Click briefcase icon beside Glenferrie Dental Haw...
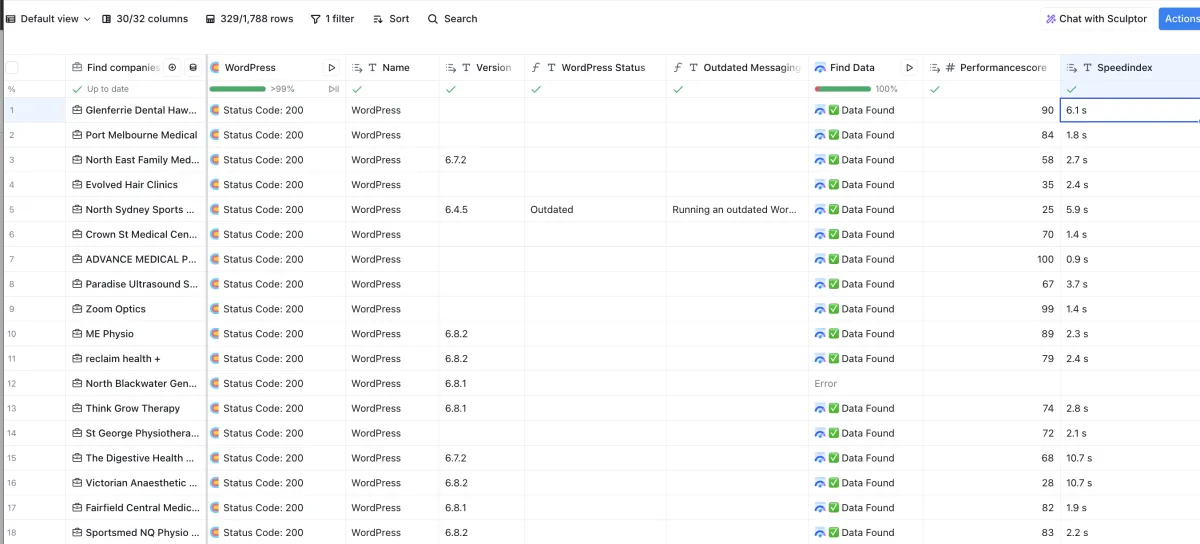The image size is (1200, 544). (x=77, y=110)
